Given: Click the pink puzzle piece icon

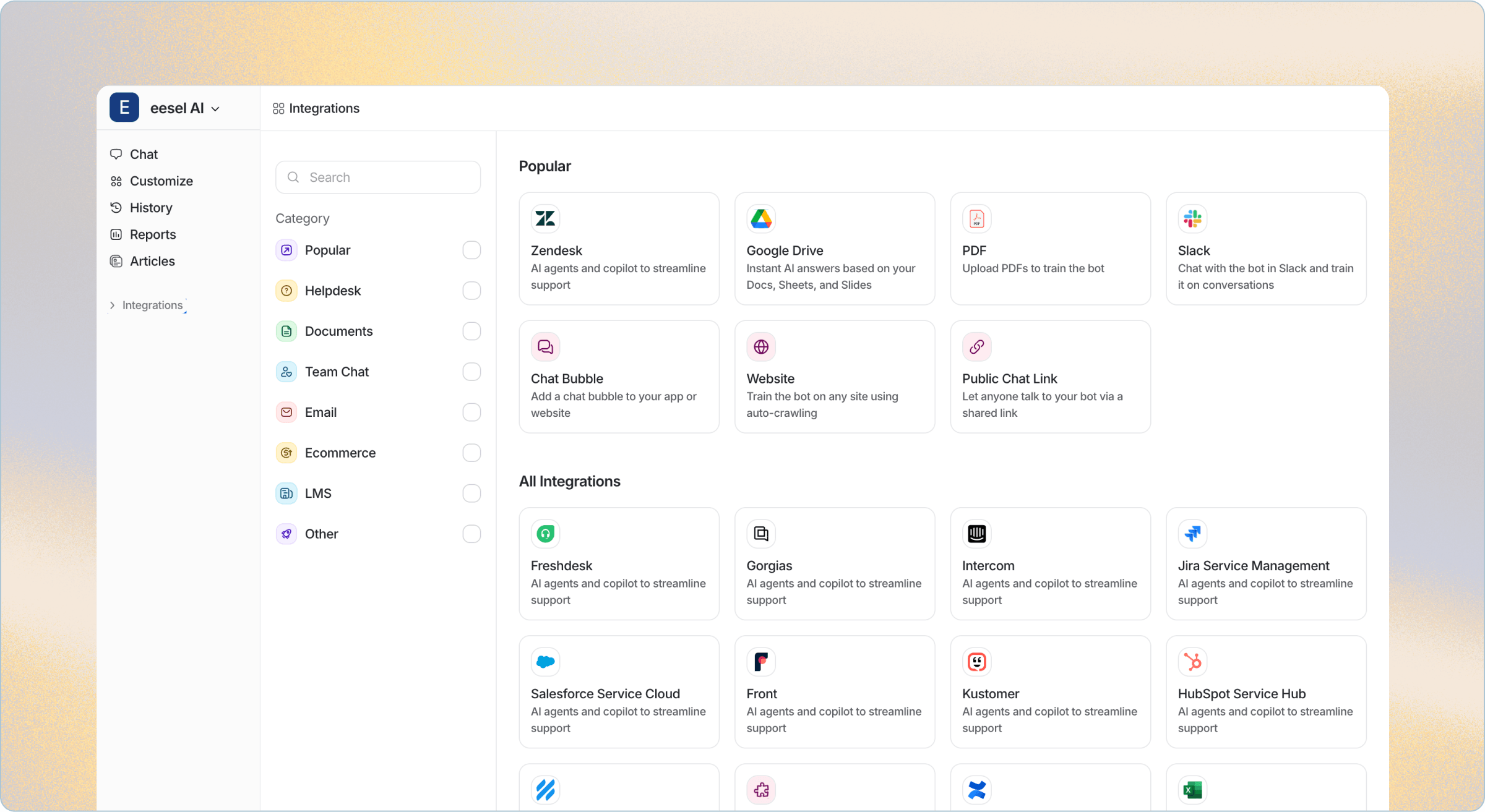Looking at the screenshot, I should point(761,790).
